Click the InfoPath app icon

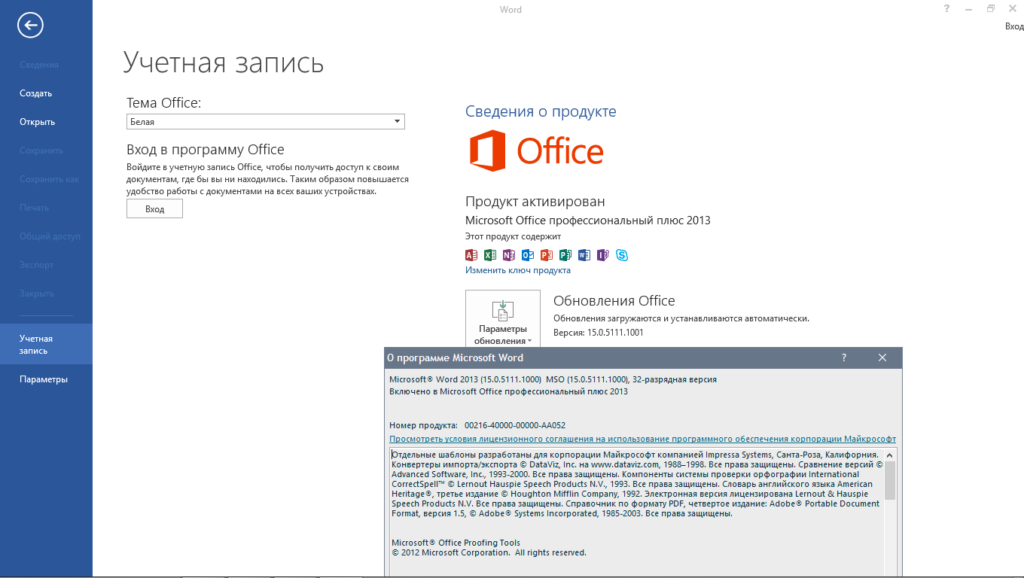(603, 255)
